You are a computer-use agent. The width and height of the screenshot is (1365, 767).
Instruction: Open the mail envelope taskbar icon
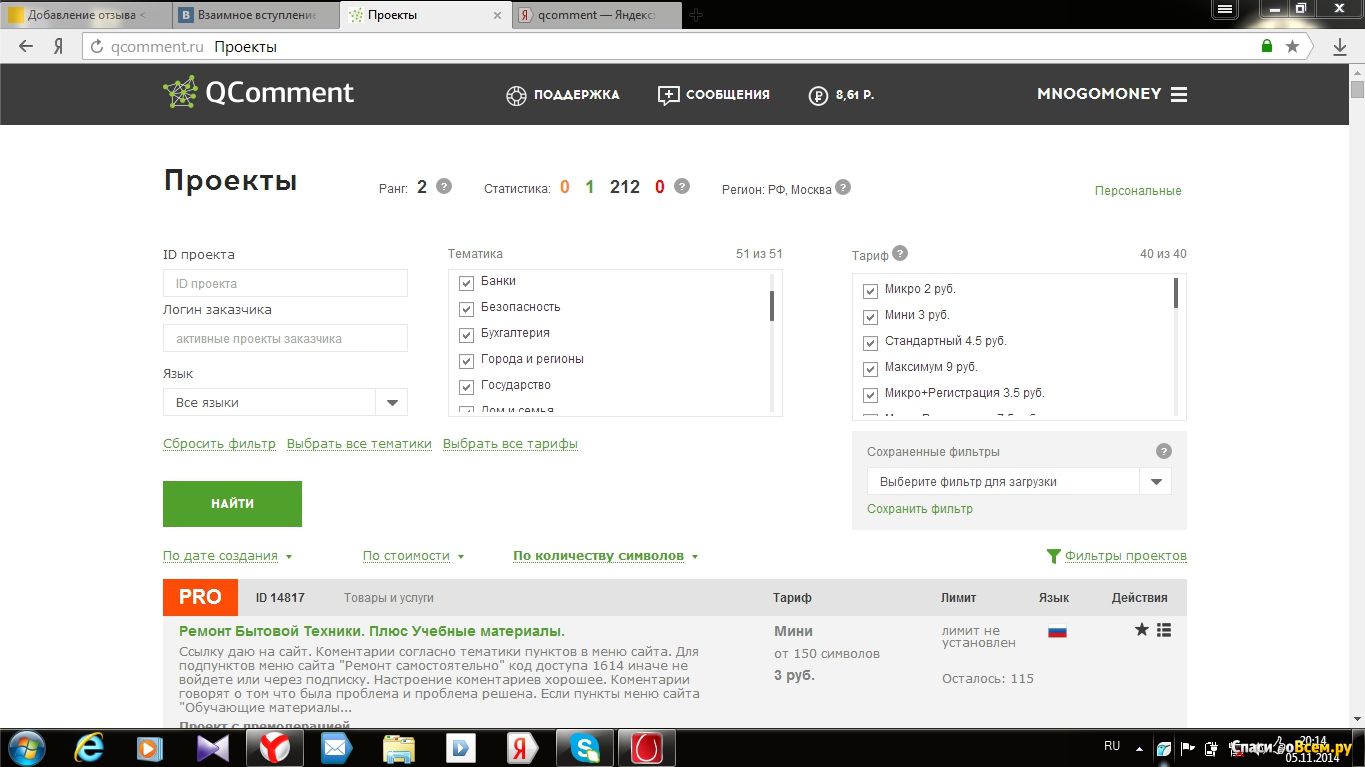click(x=337, y=747)
